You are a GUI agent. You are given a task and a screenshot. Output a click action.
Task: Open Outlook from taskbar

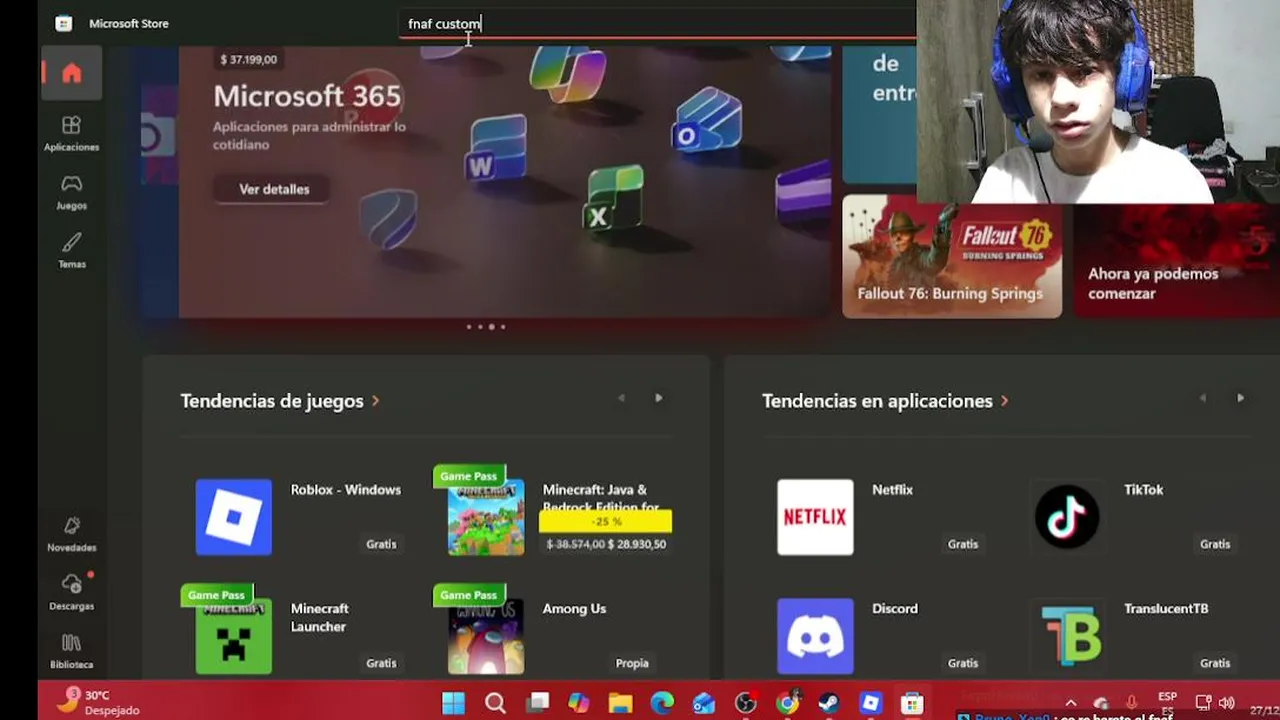pyautogui.click(x=704, y=703)
